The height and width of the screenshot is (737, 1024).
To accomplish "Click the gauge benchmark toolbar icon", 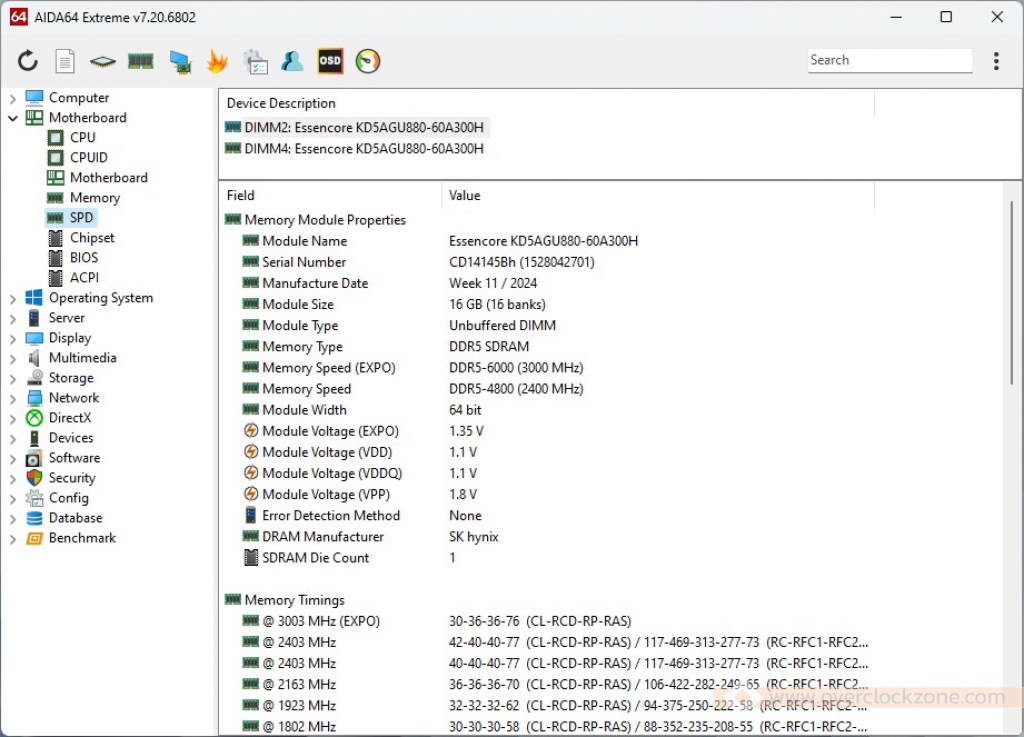I will tap(368, 61).
